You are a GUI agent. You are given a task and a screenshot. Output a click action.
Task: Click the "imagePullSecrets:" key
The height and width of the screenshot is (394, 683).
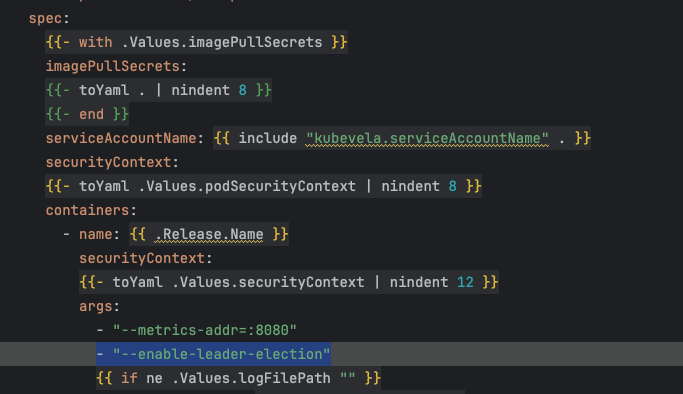[x=116, y=66]
